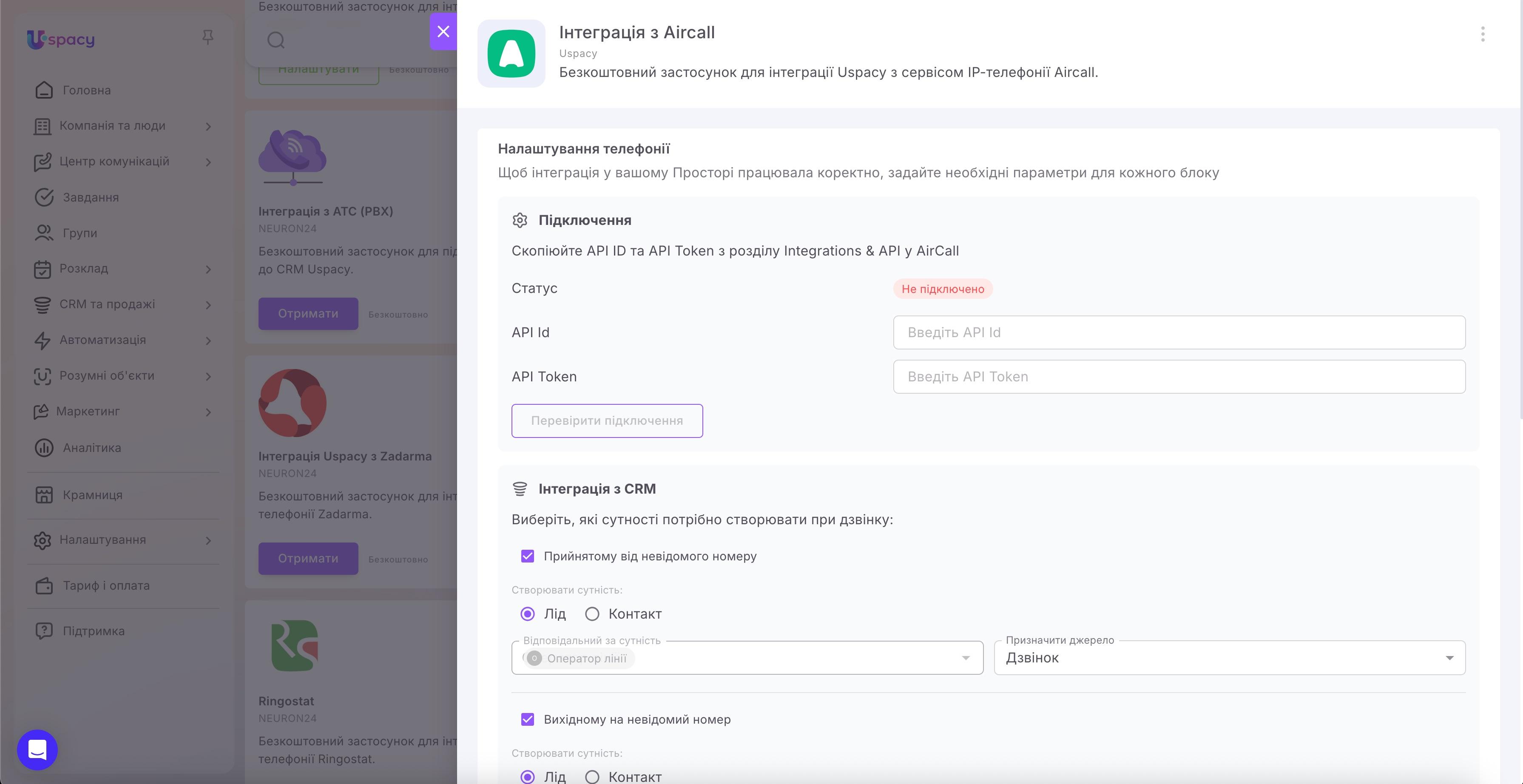The width and height of the screenshot is (1523, 784).
Task: Click the Інтеграція з CRM stack icon
Action: [x=520, y=489]
